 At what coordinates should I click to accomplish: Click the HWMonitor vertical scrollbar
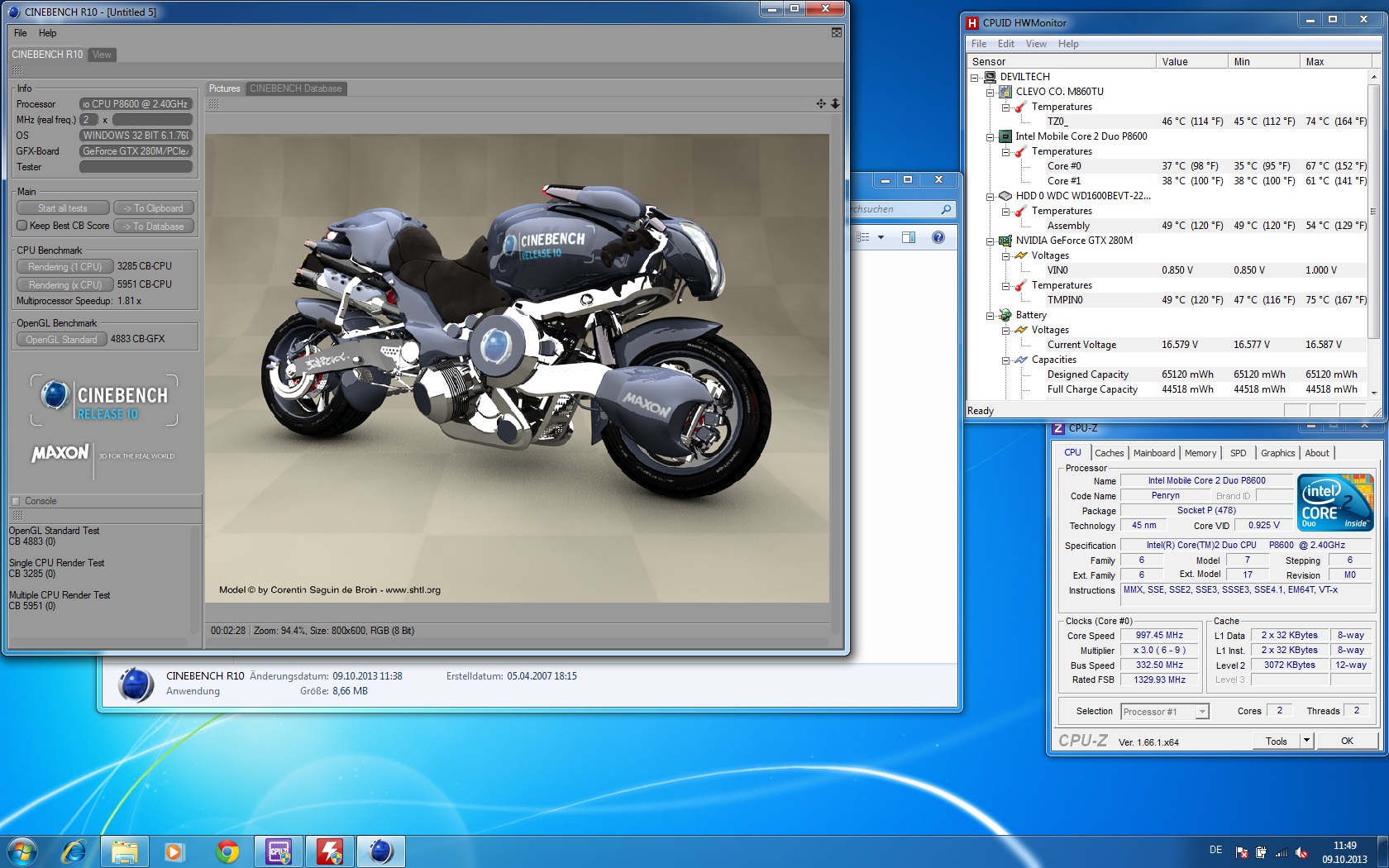coord(1374,234)
